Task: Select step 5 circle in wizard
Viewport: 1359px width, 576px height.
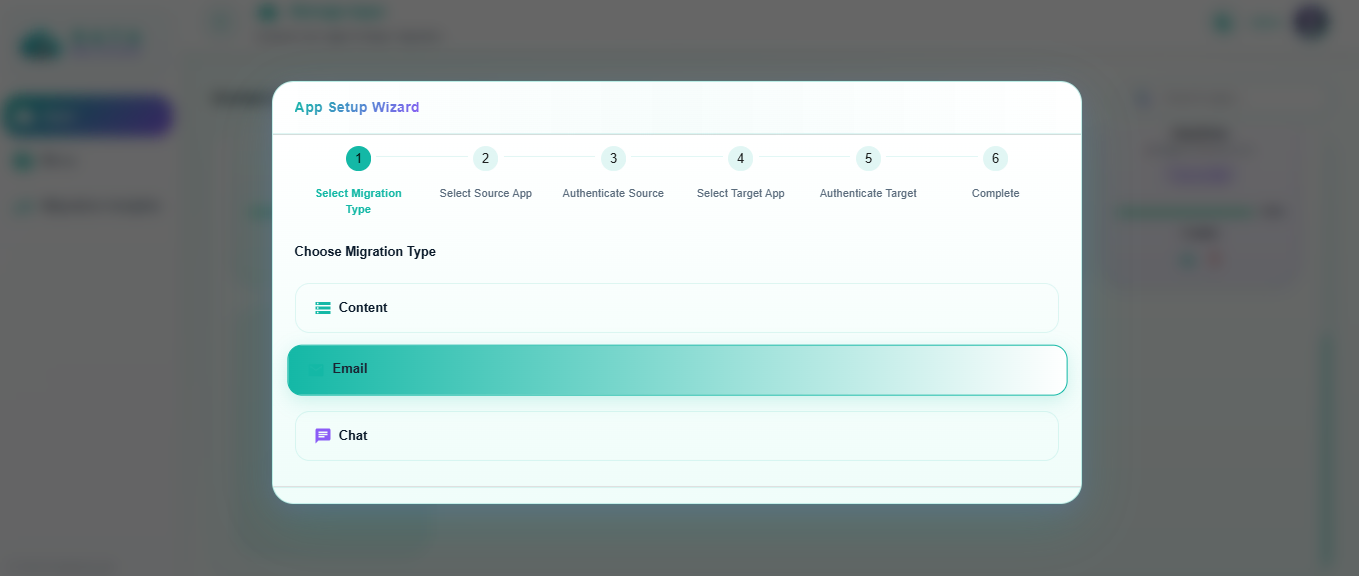Action: pyautogui.click(x=868, y=158)
